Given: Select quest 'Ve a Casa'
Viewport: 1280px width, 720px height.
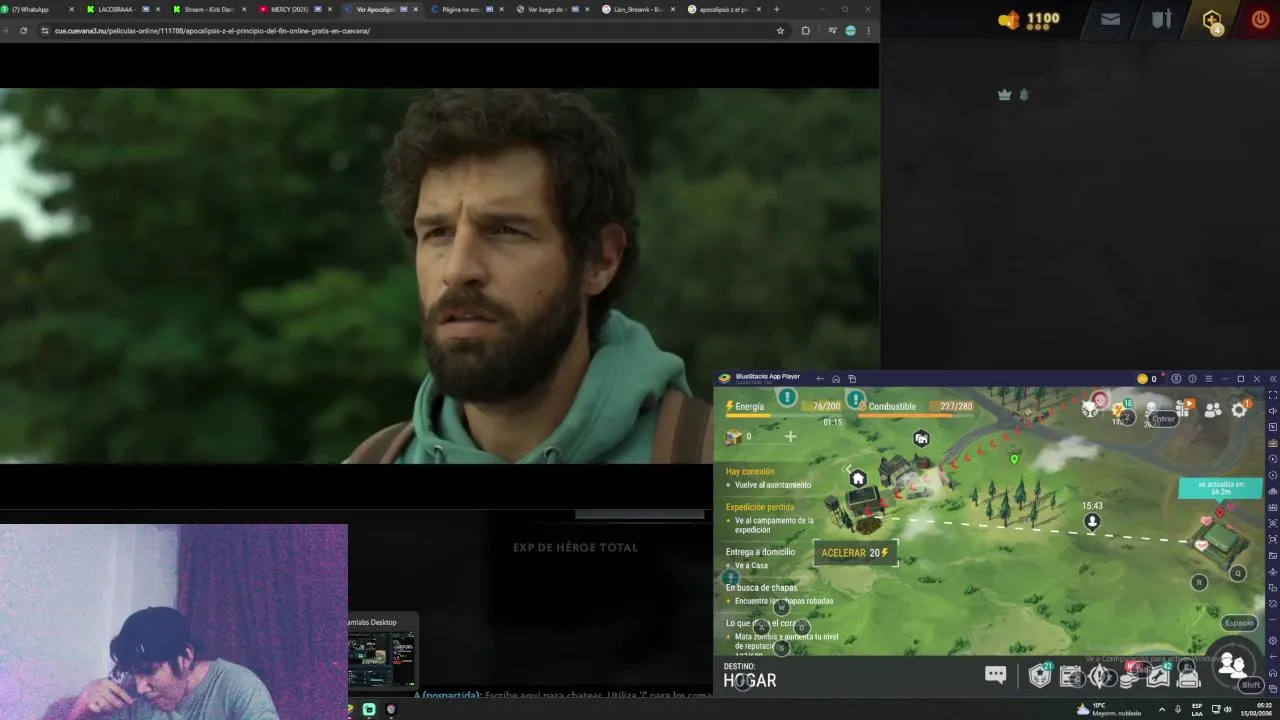Looking at the screenshot, I should point(752,566).
